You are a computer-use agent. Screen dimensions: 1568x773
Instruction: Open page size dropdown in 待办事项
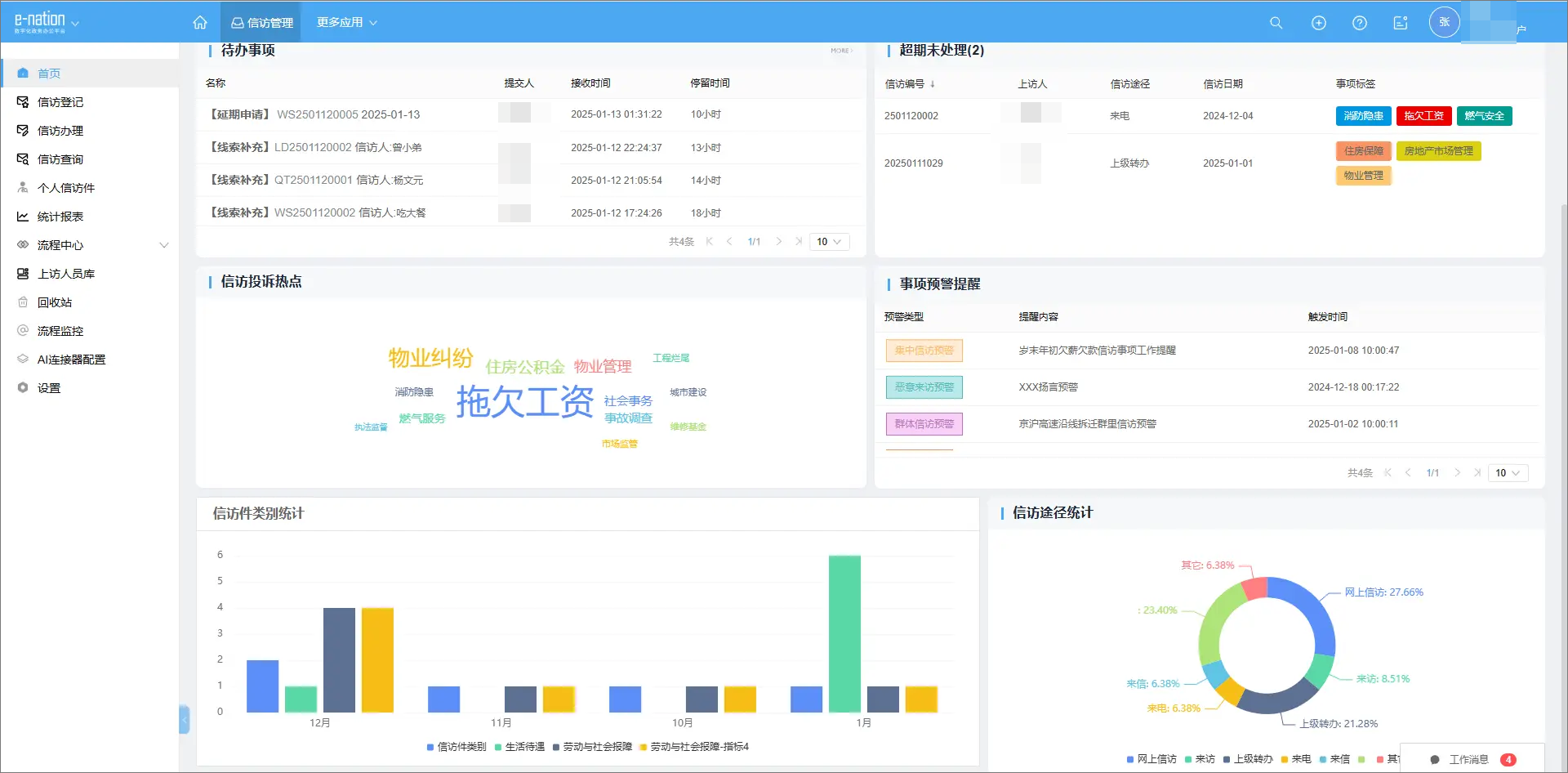829,242
